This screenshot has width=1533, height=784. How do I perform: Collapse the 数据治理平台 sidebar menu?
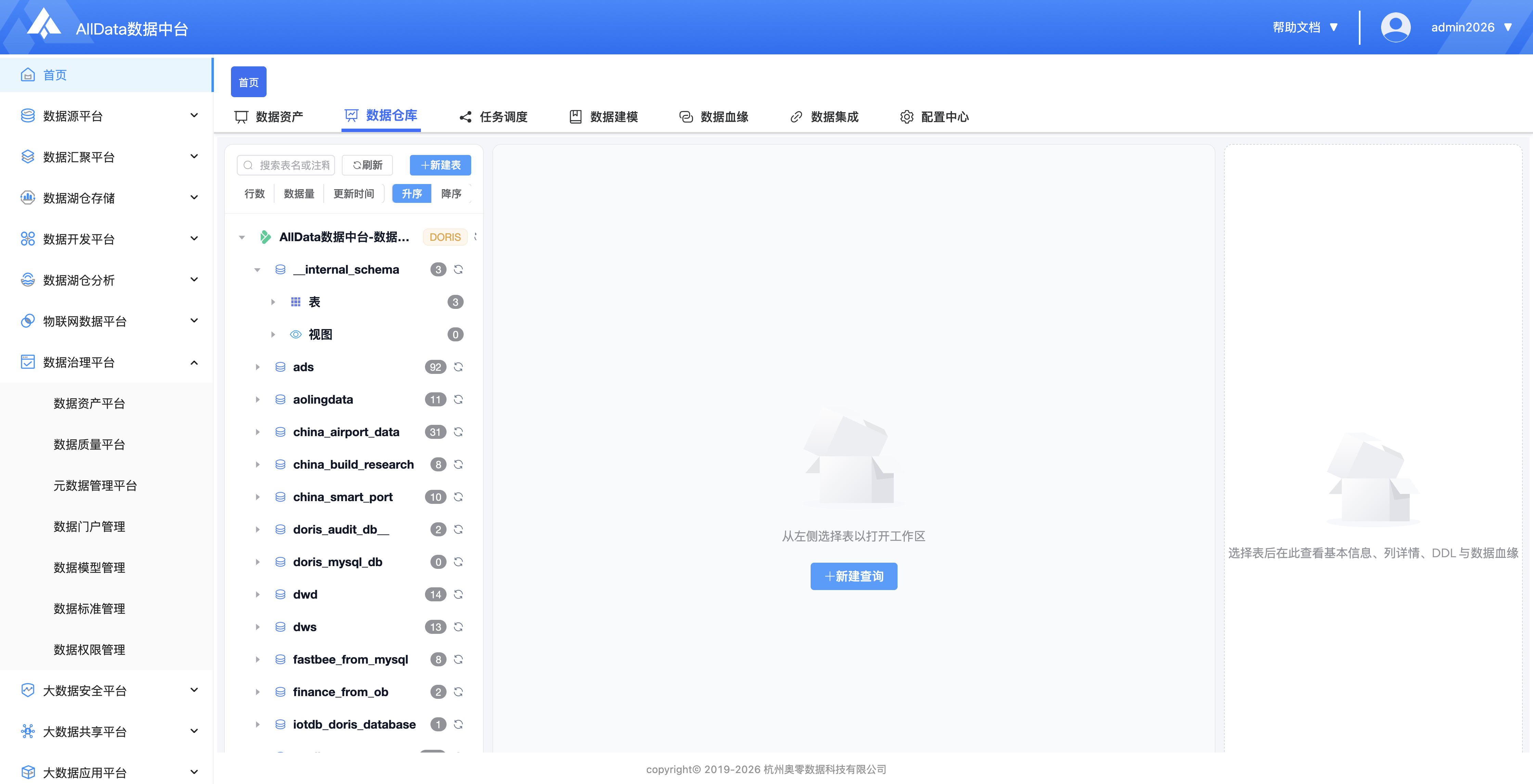click(x=194, y=362)
